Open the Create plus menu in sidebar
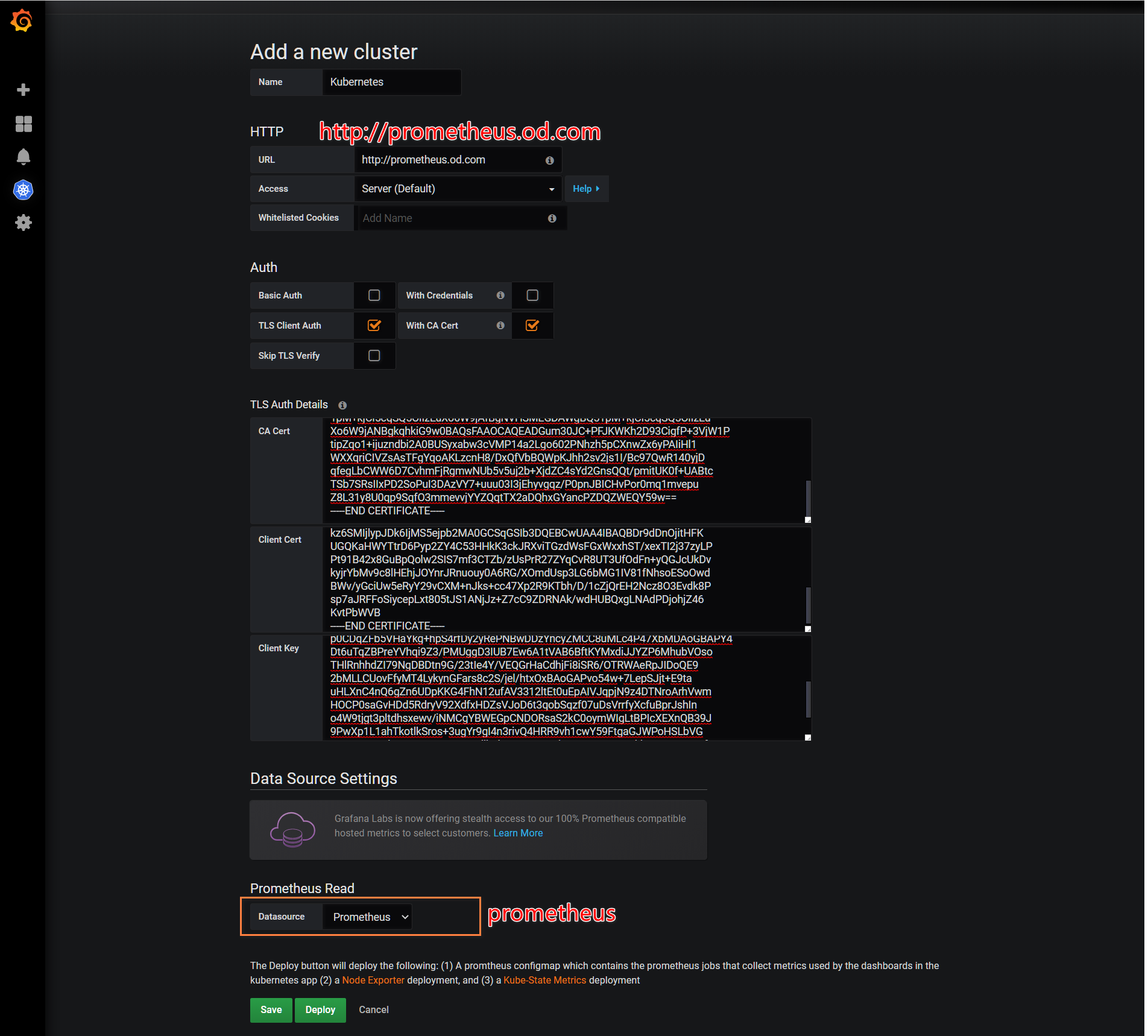Image resolution: width=1148 pixels, height=1036 pixels. click(24, 90)
